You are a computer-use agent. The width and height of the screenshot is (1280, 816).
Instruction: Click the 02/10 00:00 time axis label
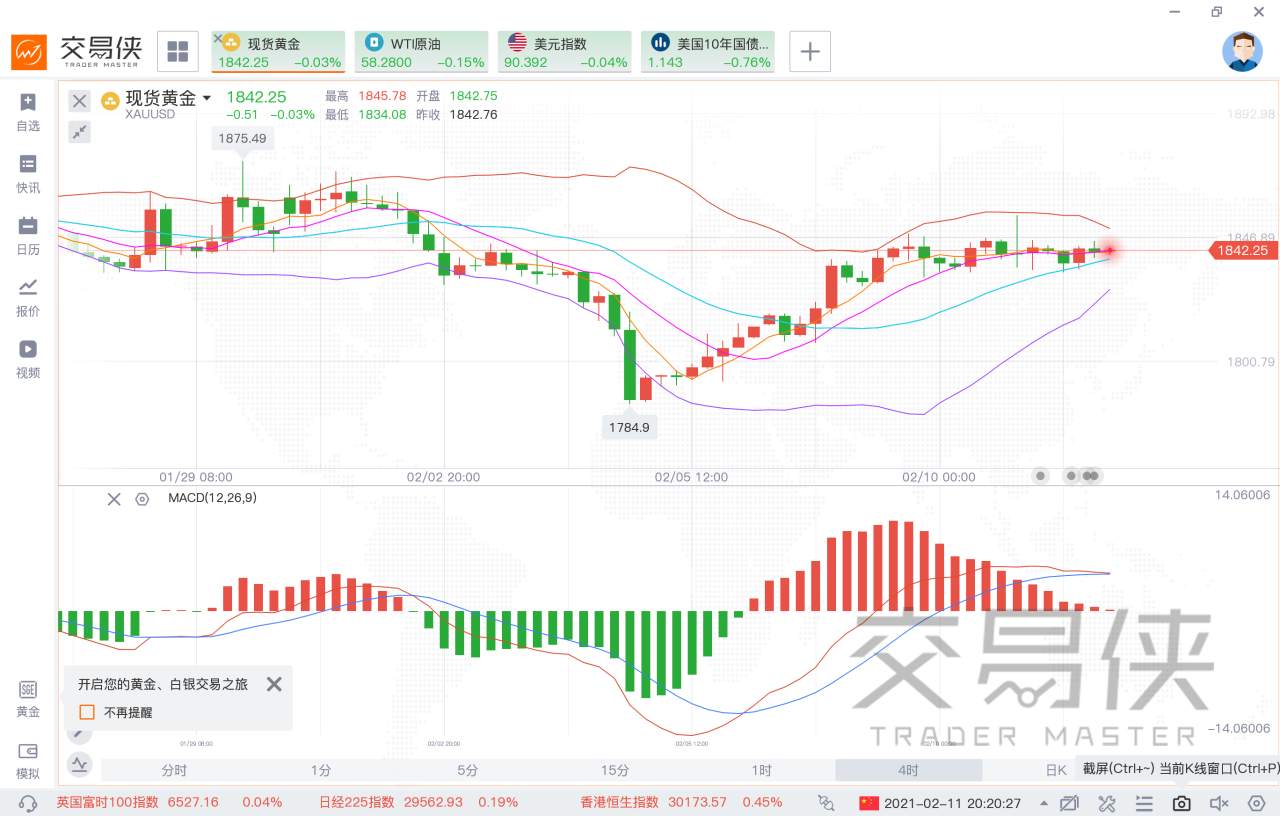(x=939, y=477)
